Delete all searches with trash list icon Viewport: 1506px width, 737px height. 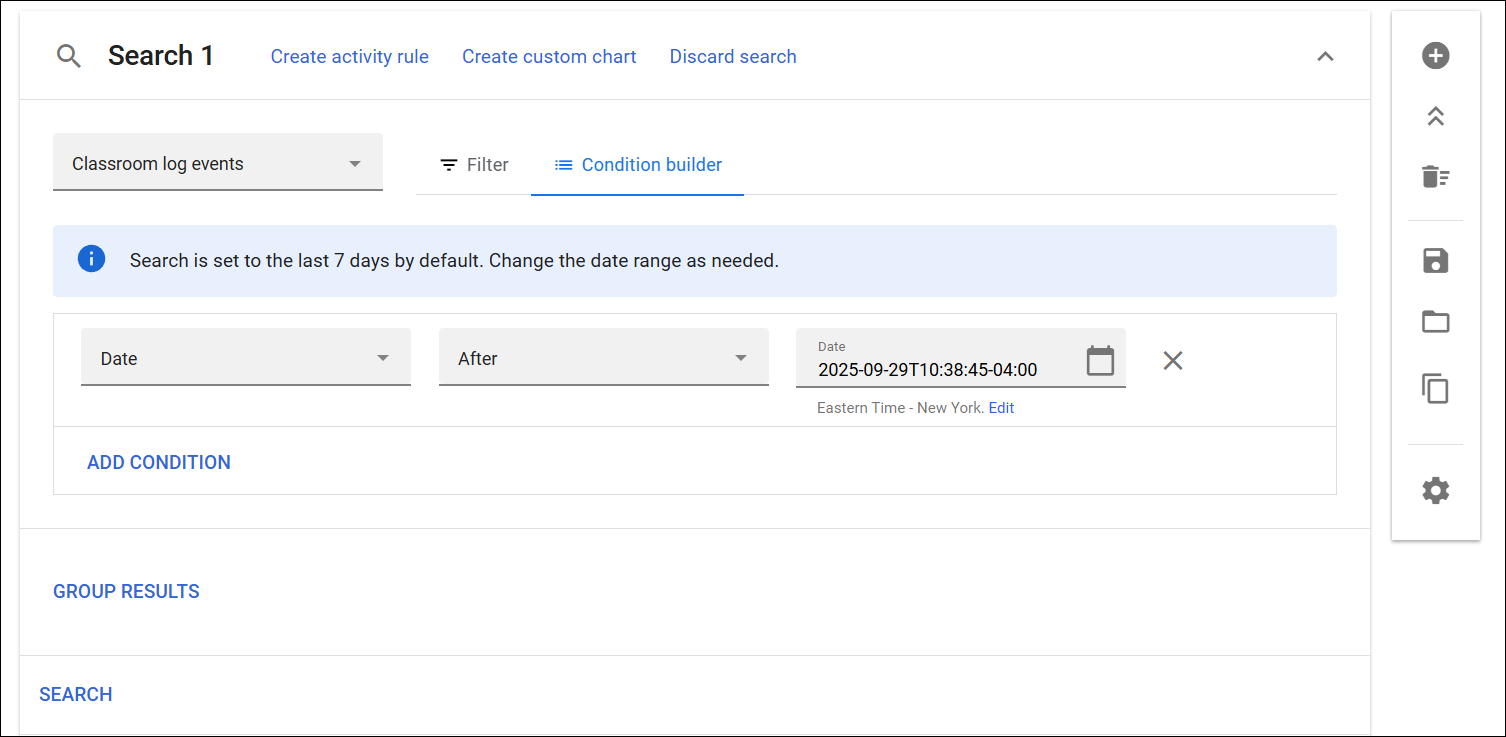pyautogui.click(x=1435, y=177)
